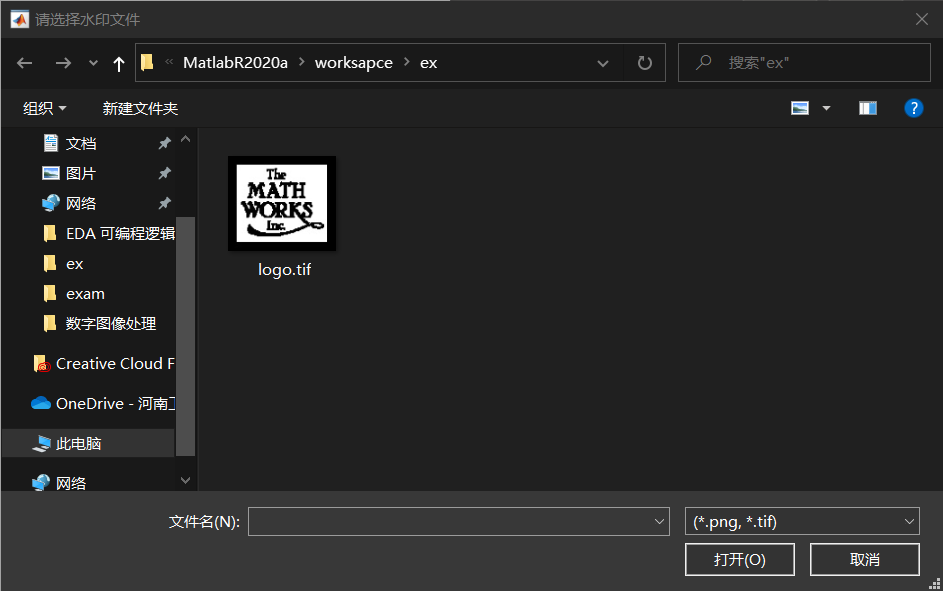Open the 组织 menu
Viewport: 943px width, 591px height.
point(45,108)
